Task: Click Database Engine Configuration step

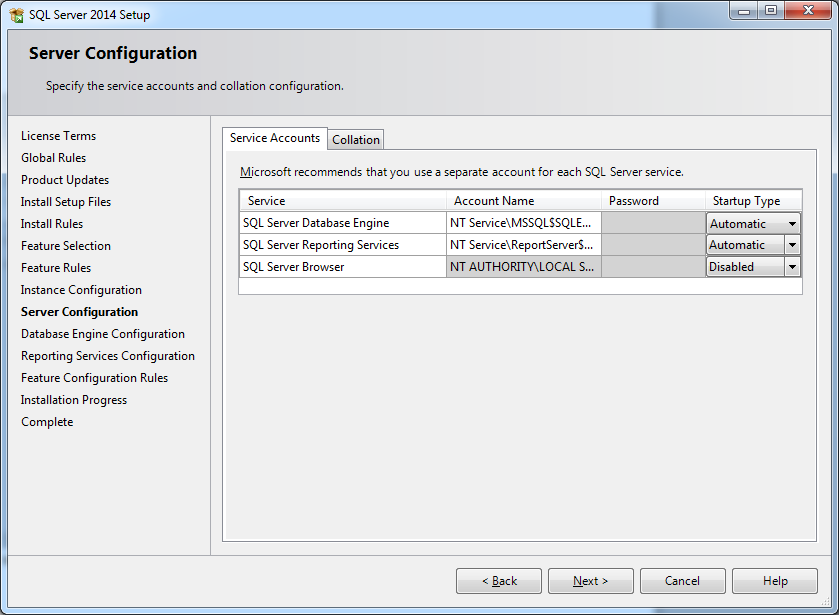Action: click(x=103, y=334)
